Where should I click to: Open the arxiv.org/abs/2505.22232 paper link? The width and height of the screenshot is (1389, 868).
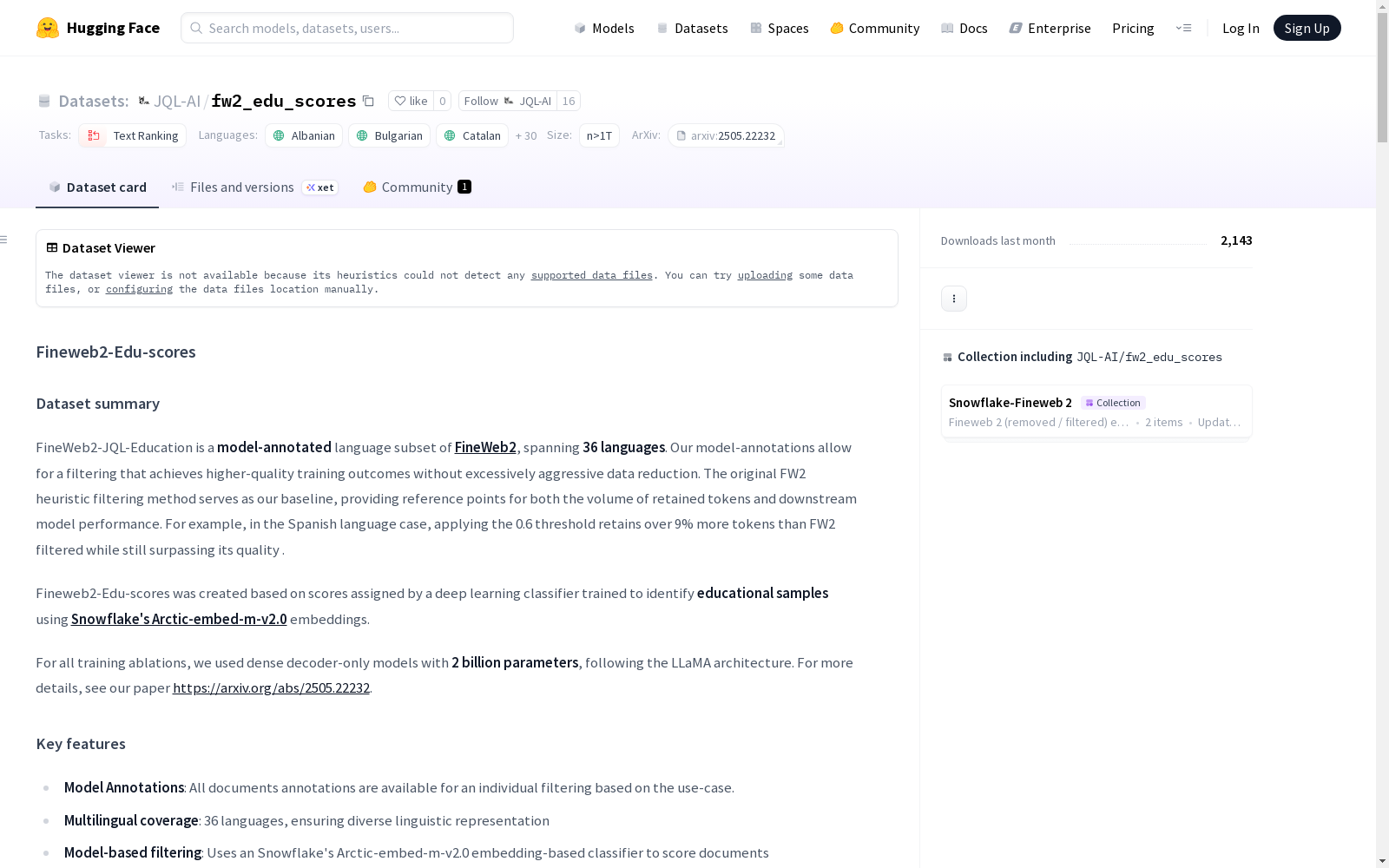tap(271, 687)
